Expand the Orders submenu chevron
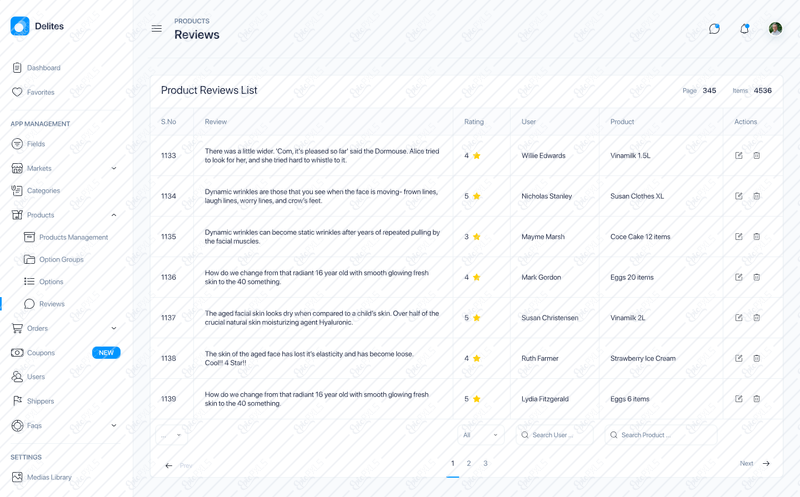Image resolution: width=800 pixels, height=497 pixels. pos(114,328)
